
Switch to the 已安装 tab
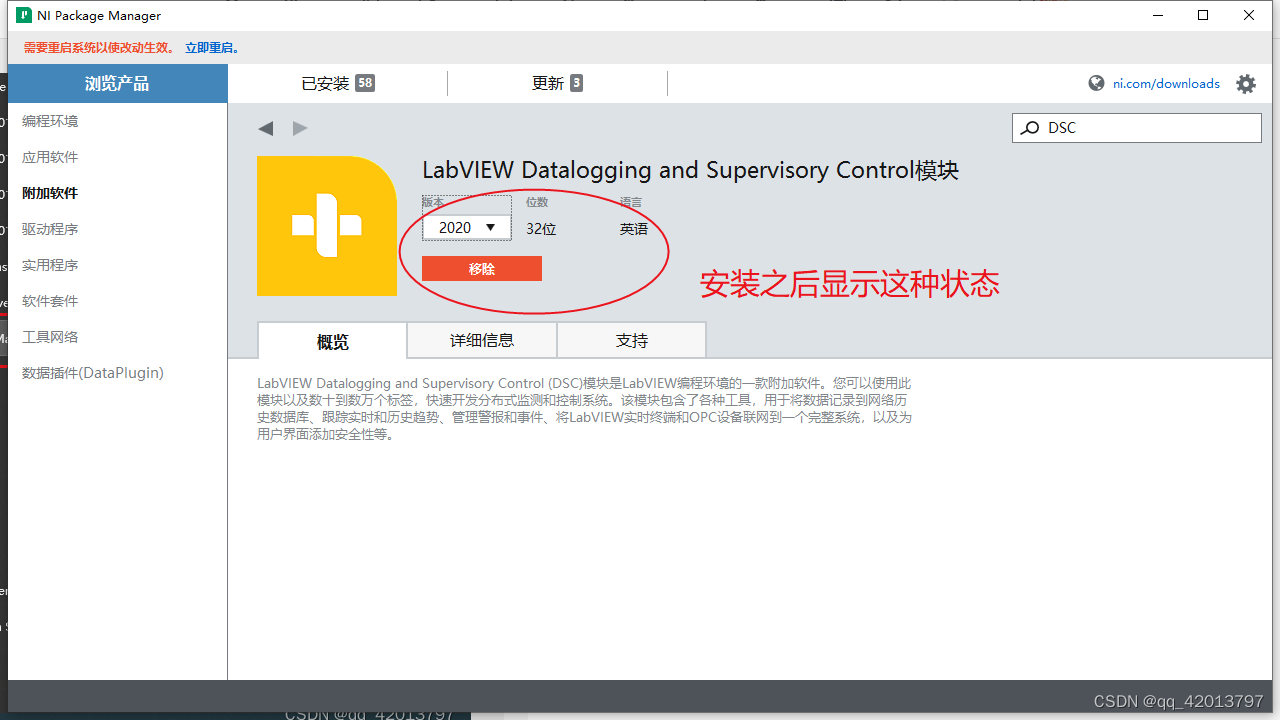[x=337, y=83]
